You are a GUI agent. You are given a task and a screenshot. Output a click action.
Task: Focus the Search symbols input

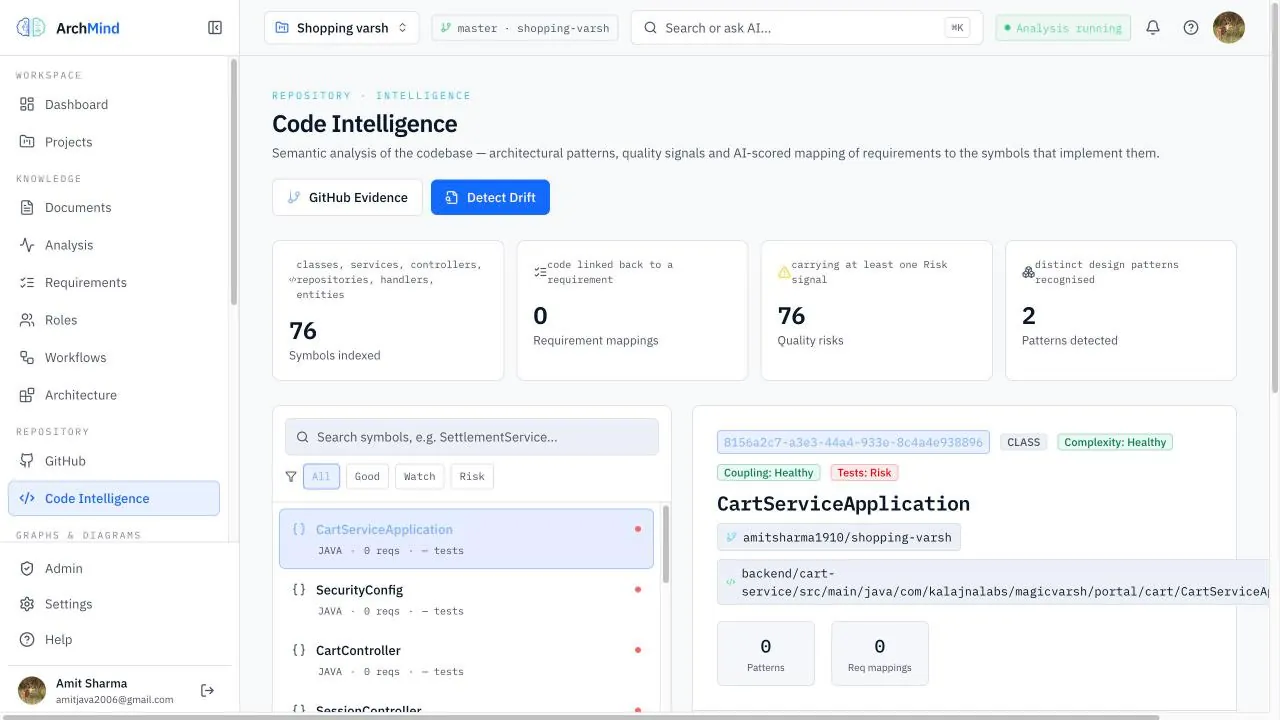[472, 437]
